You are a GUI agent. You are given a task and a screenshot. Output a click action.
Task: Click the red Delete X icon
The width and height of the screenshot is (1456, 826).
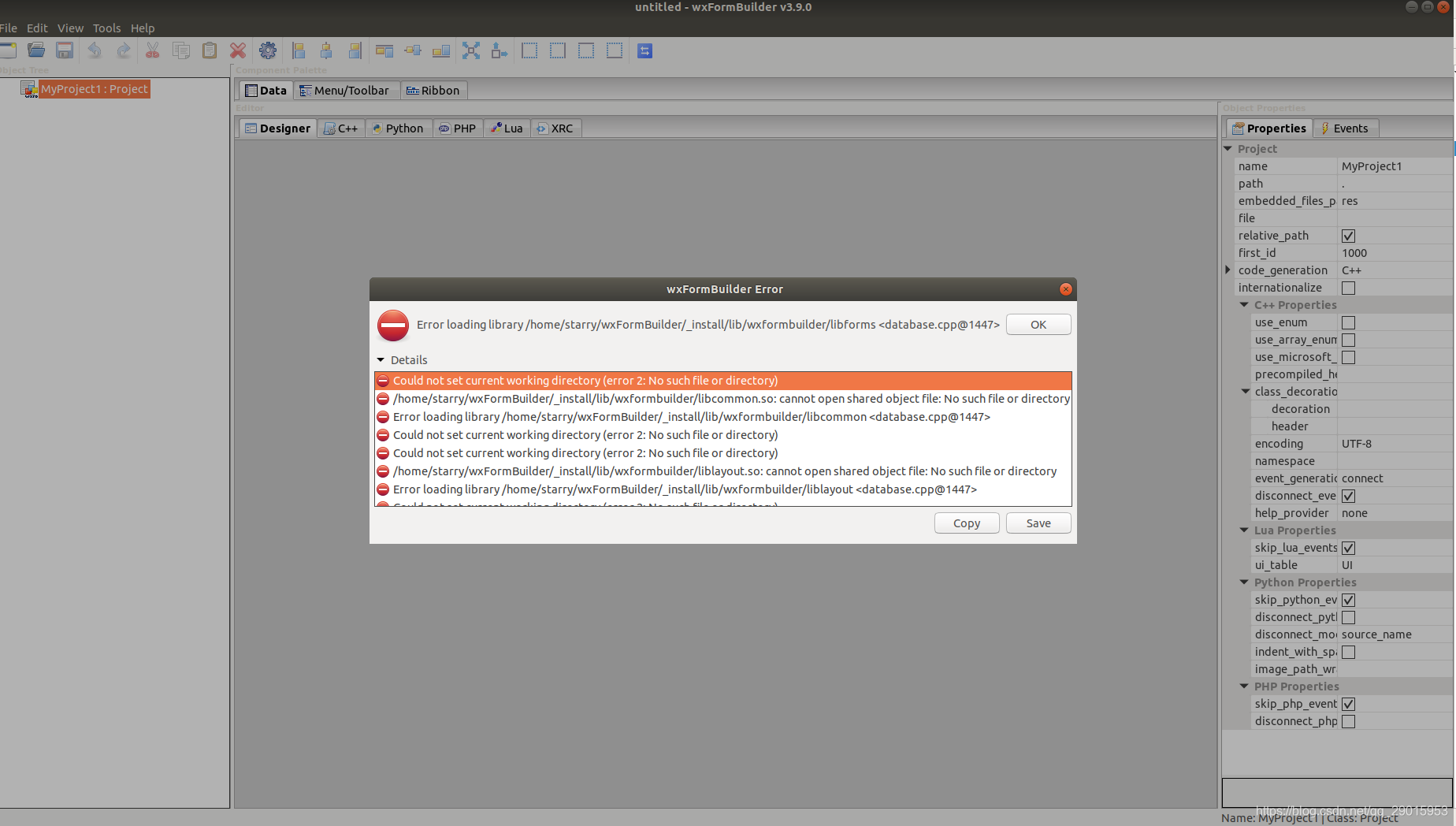pos(238,50)
